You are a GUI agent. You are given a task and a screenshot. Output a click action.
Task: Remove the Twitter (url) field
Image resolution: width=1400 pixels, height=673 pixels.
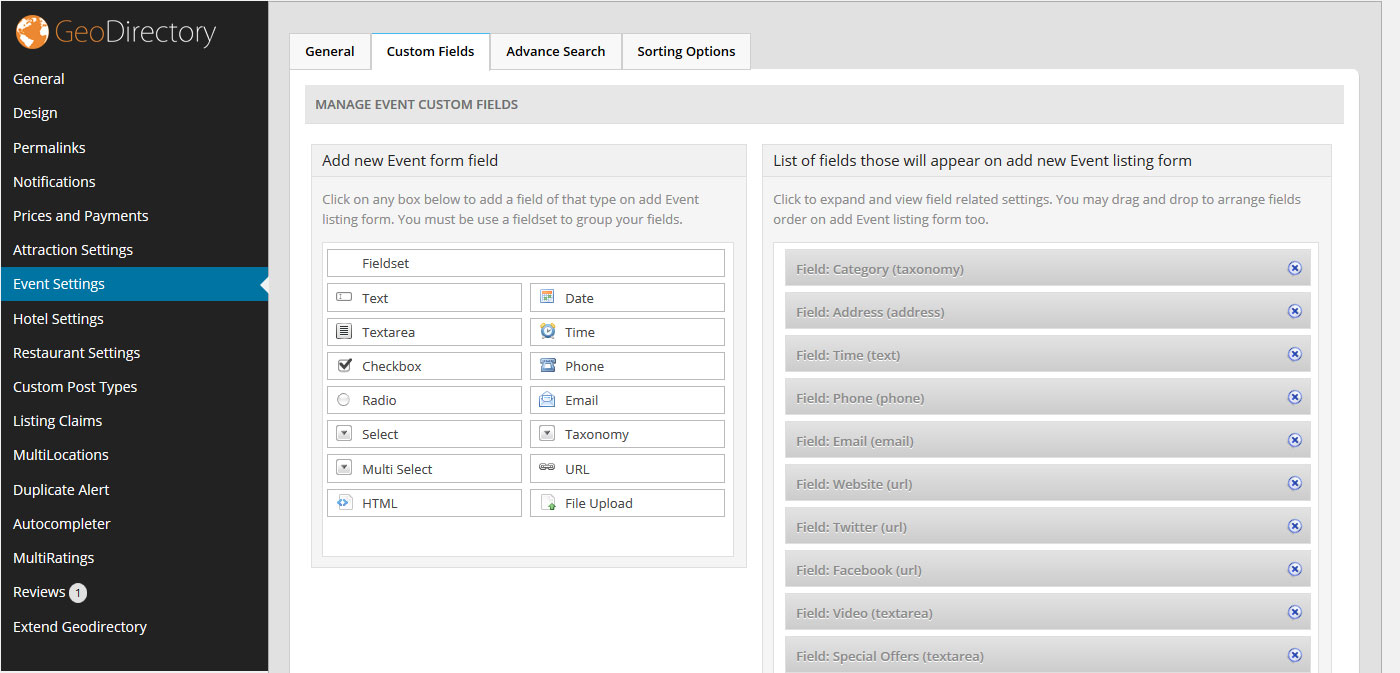coord(1294,526)
